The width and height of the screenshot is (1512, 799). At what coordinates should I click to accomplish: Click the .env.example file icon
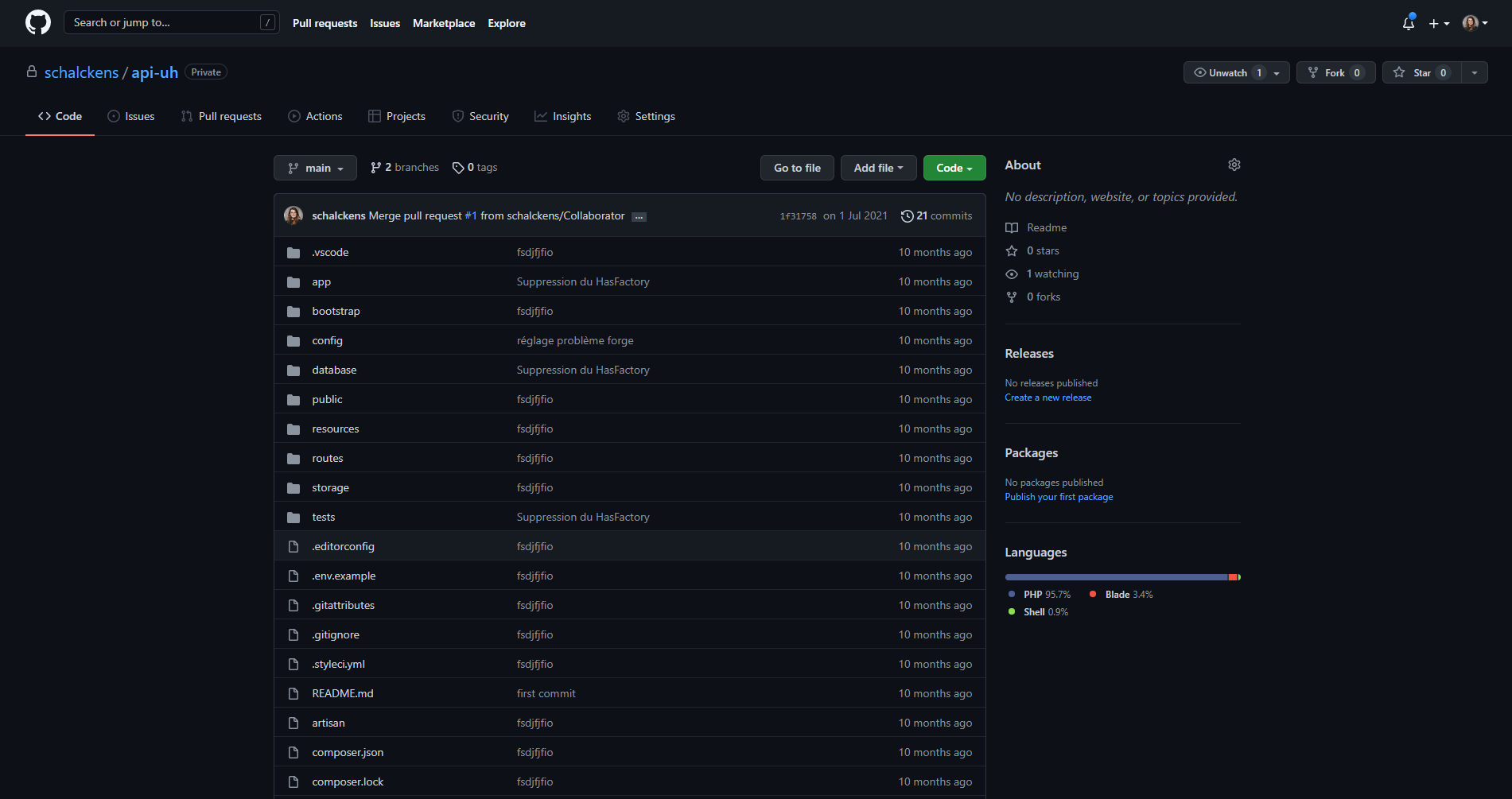tap(293, 576)
